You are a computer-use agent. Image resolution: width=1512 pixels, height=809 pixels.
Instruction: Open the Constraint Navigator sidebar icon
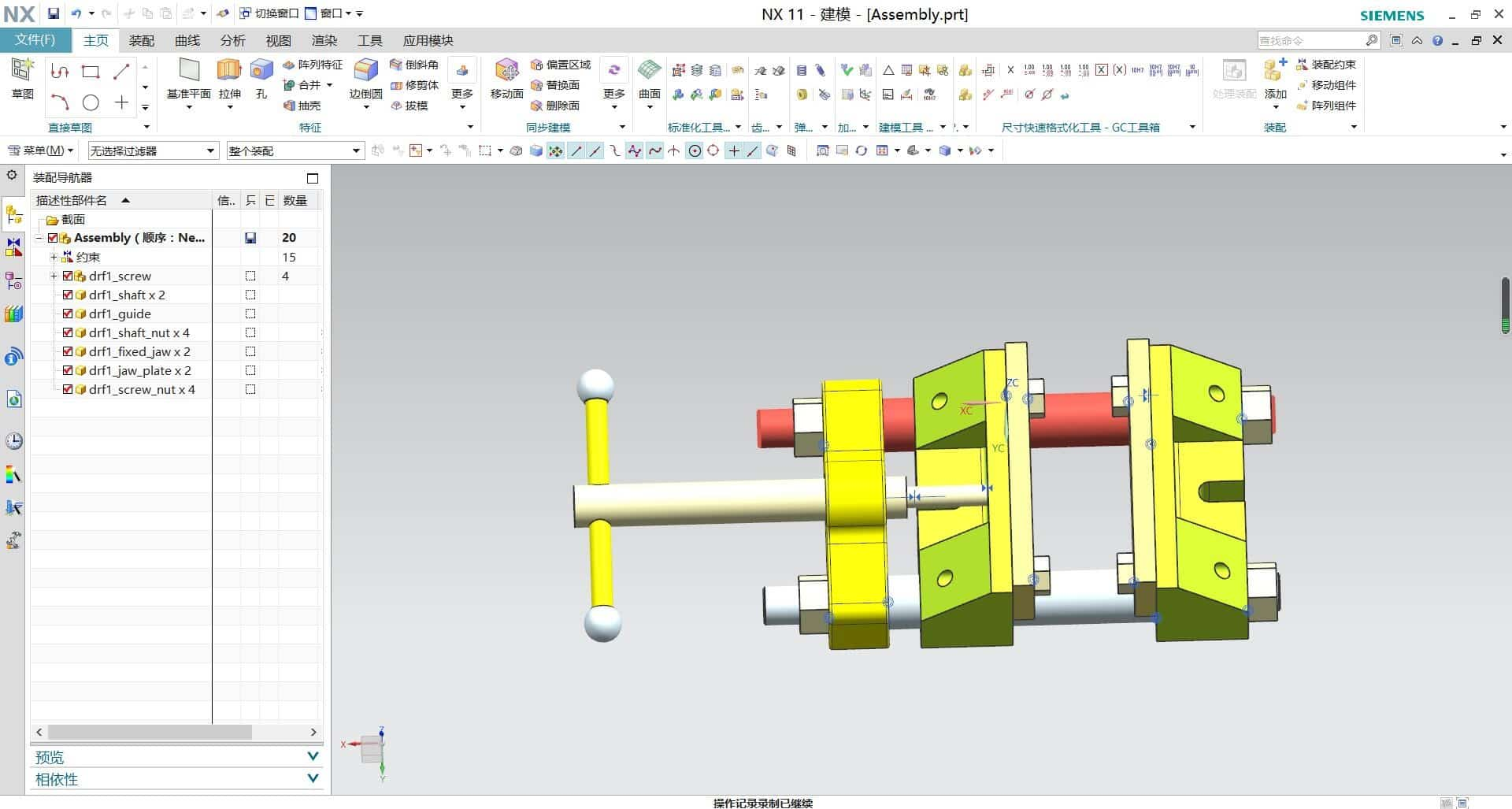tap(13, 247)
